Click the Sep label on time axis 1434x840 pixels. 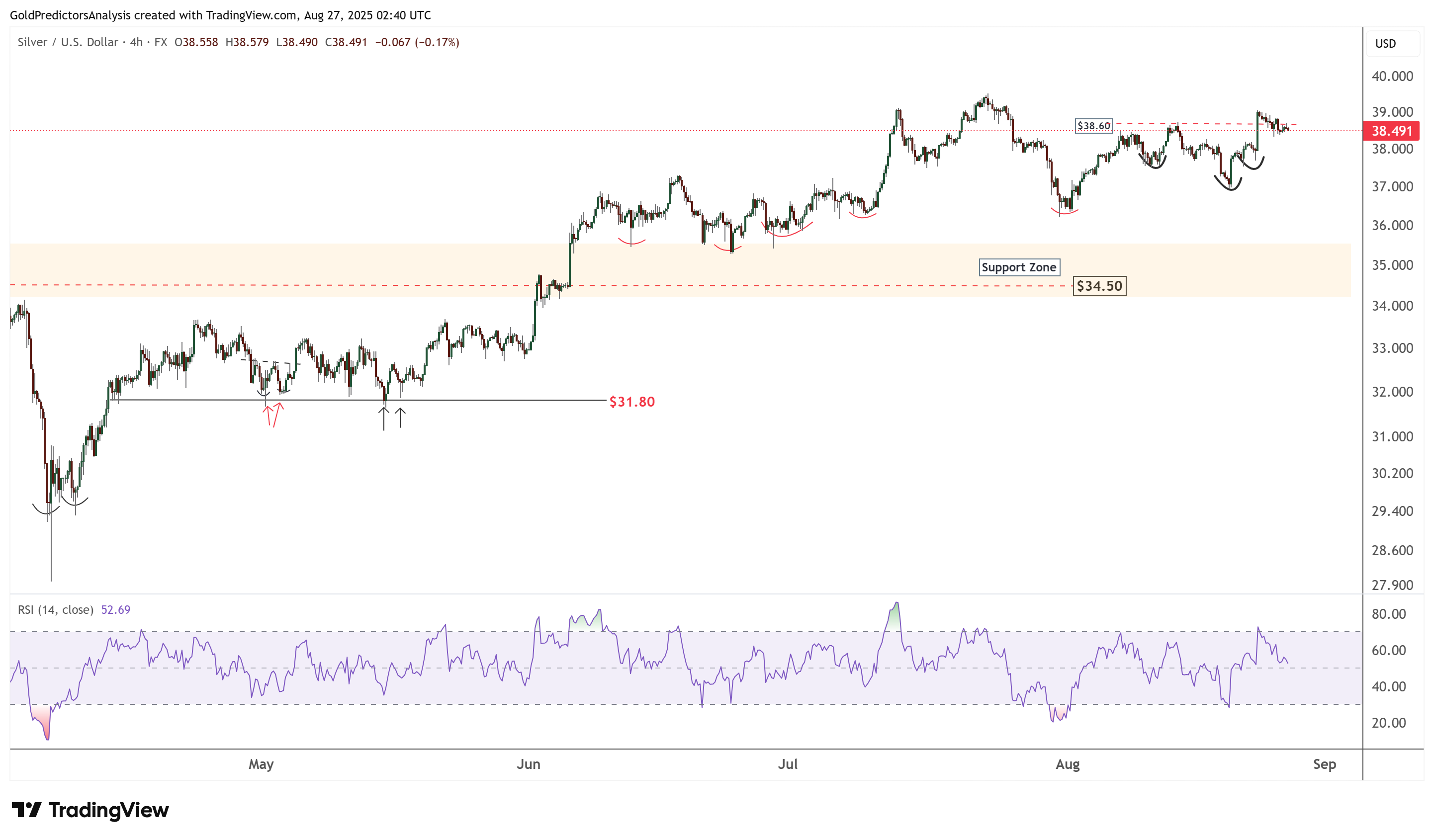[1324, 764]
